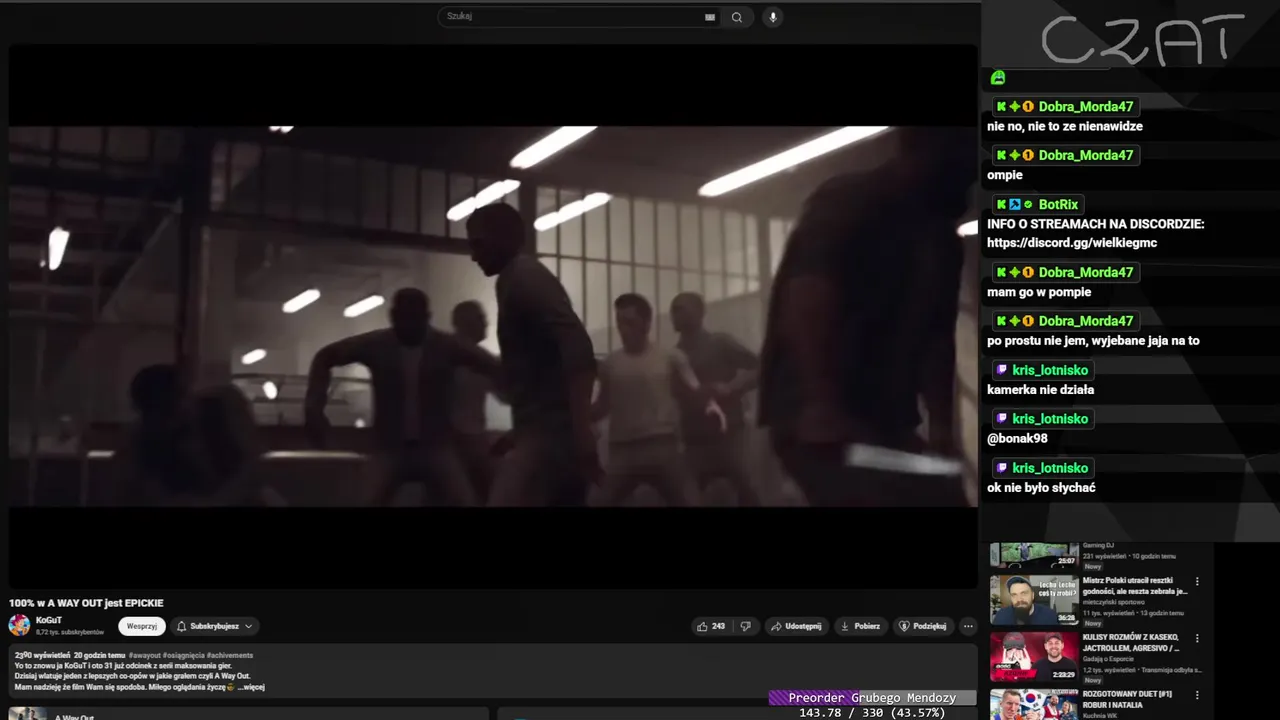Viewport: 1280px width, 720px height.
Task: Expand the Subskrybujesz subscription dropdown
Action: pos(215,626)
